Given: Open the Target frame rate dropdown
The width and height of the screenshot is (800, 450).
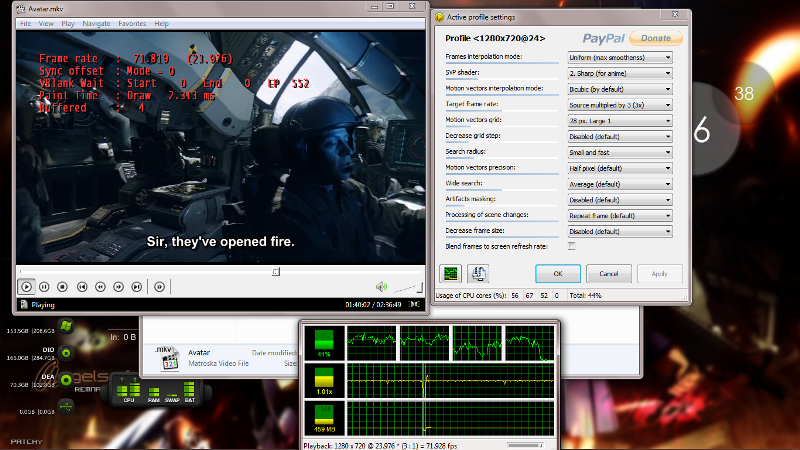Looking at the screenshot, I should coord(620,105).
